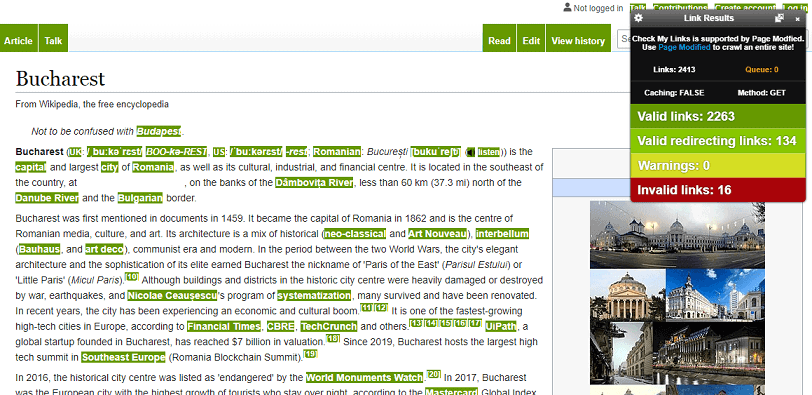Open the UiPath link
Viewport: 812px width, 395px height.
(501, 327)
